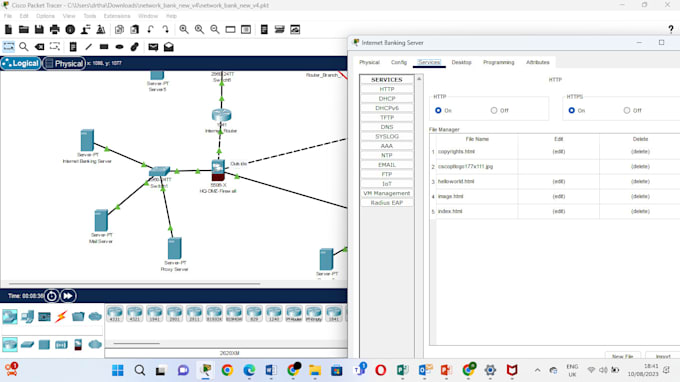
Task: Open Windows Start menu on taskbar
Action: coord(118,370)
